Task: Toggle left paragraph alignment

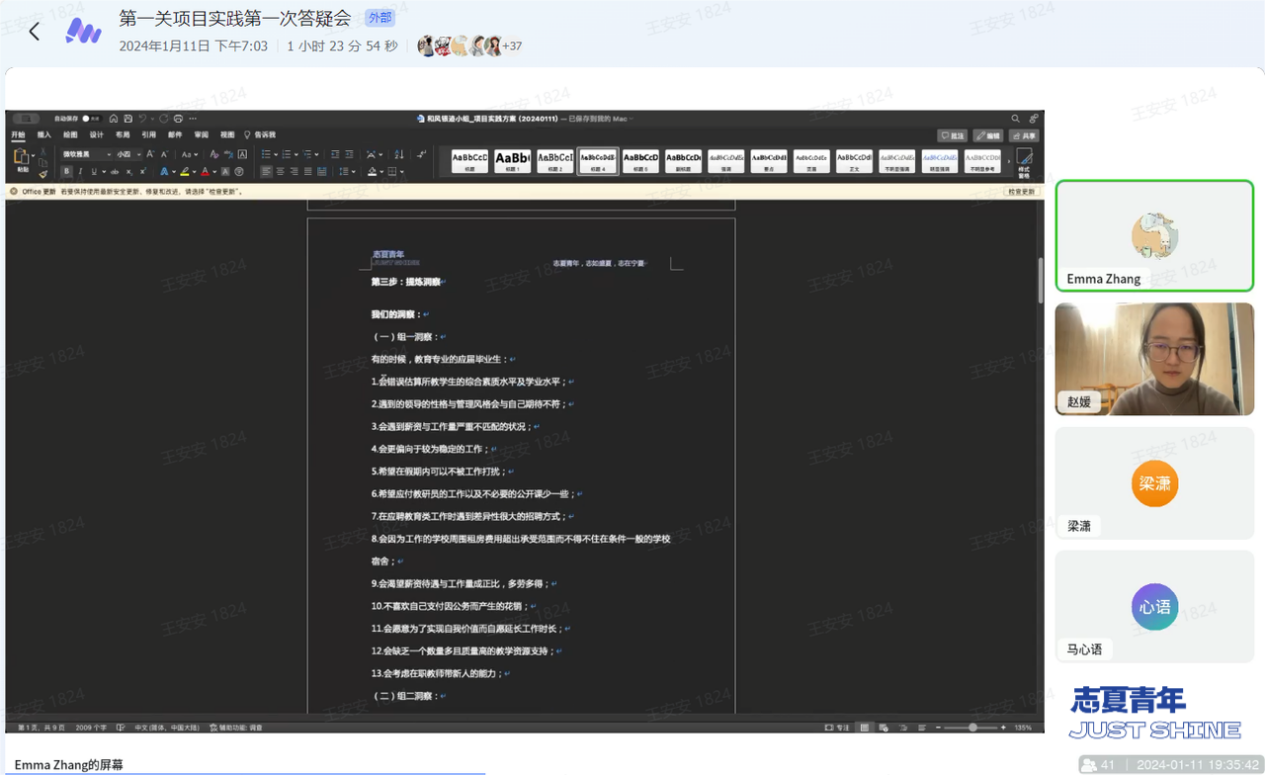Action: [266, 172]
